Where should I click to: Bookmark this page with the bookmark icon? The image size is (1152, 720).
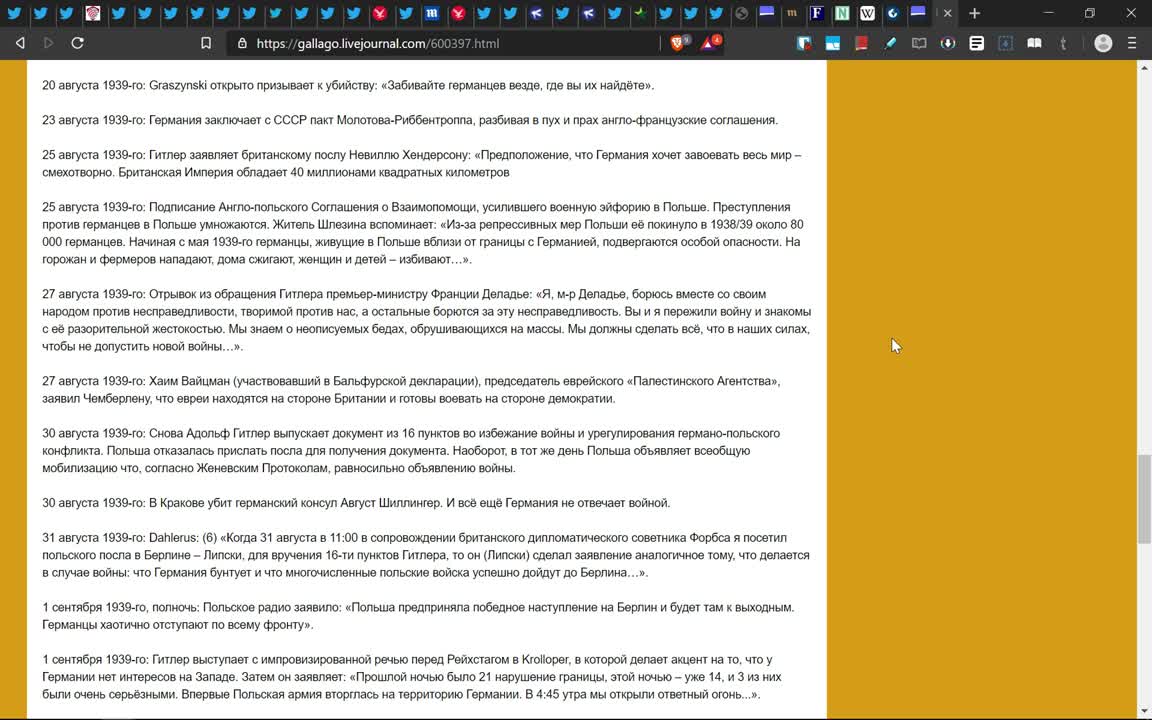click(206, 43)
